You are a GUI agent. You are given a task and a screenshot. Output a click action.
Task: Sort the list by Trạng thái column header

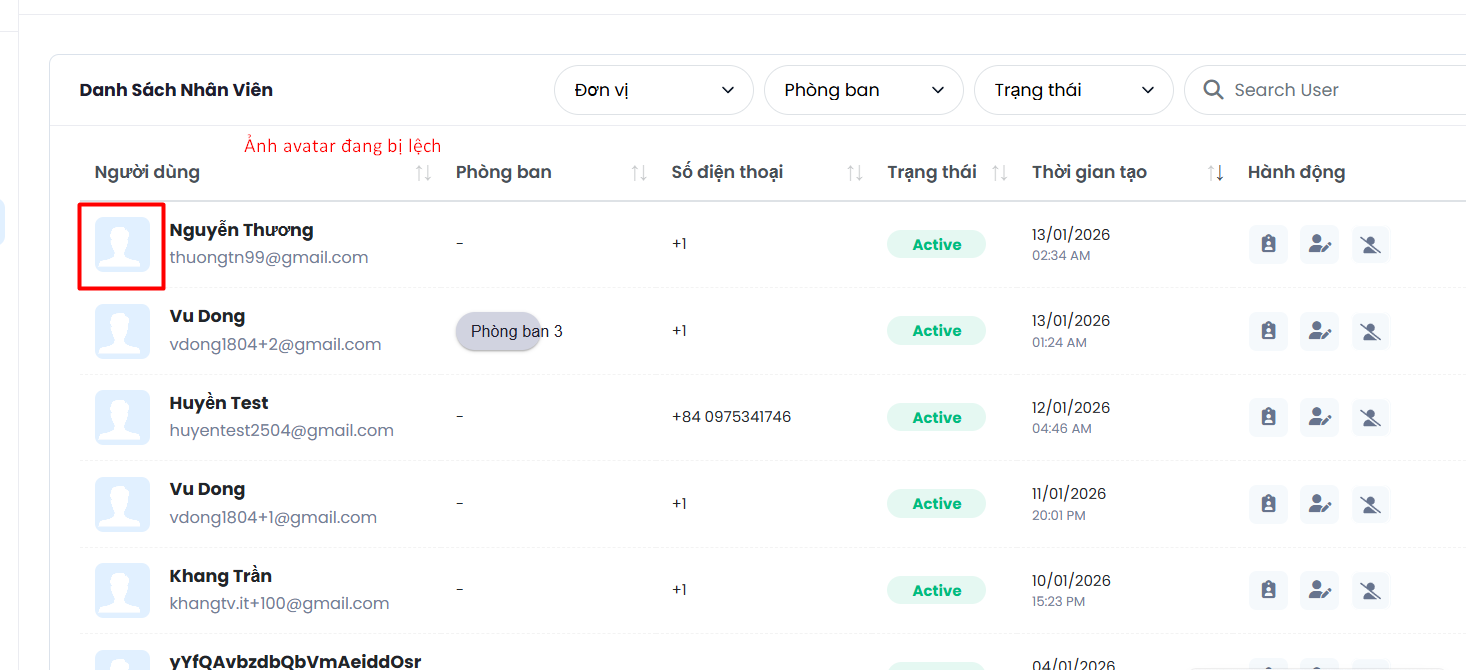click(x=999, y=173)
